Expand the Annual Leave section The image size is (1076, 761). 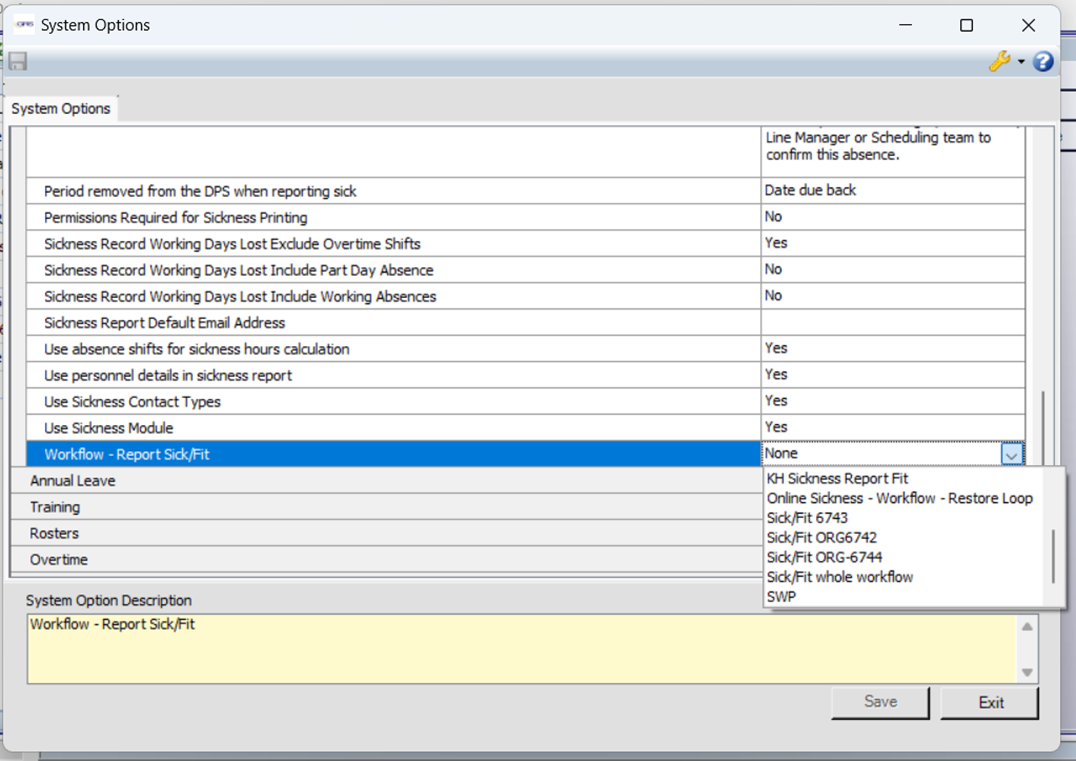(x=72, y=481)
